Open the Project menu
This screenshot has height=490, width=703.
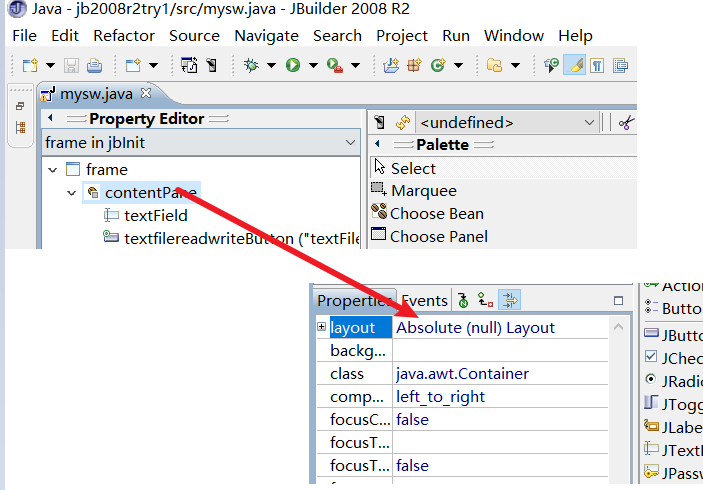tap(402, 36)
